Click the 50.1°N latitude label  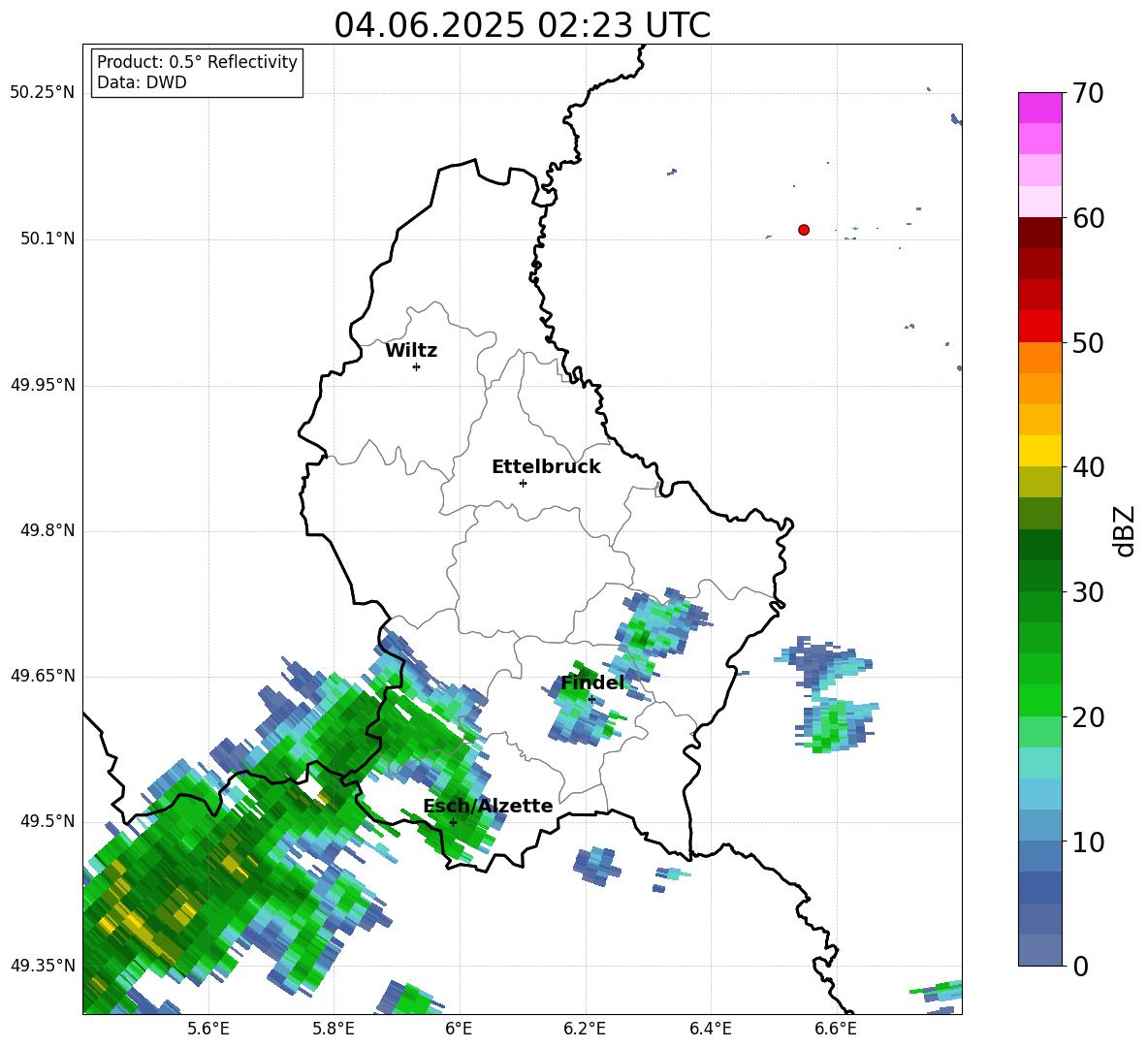pos(47,238)
